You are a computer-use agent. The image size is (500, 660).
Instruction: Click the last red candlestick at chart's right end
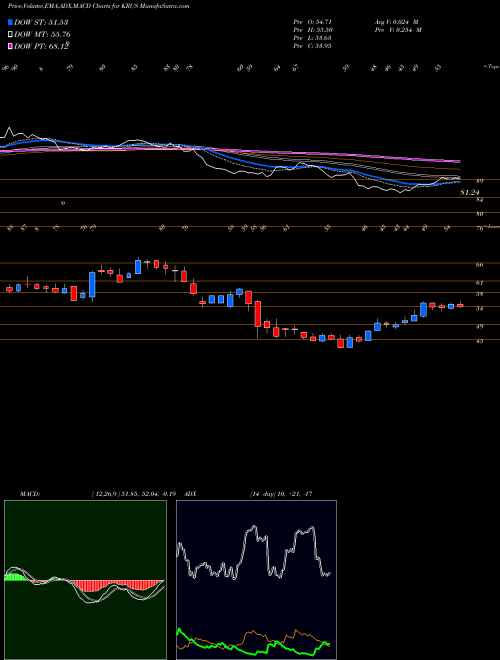click(x=460, y=306)
